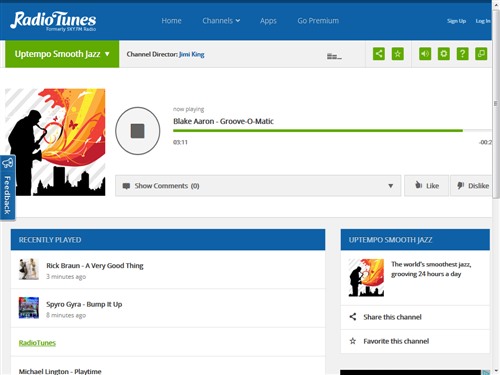Click the thumbs down icon on Dislike

click(460, 185)
